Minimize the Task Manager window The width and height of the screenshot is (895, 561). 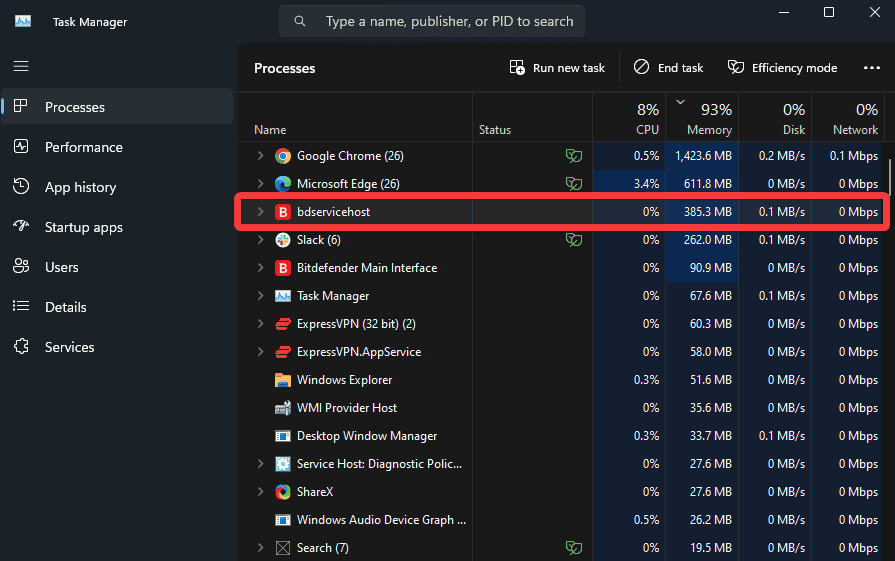pos(784,12)
